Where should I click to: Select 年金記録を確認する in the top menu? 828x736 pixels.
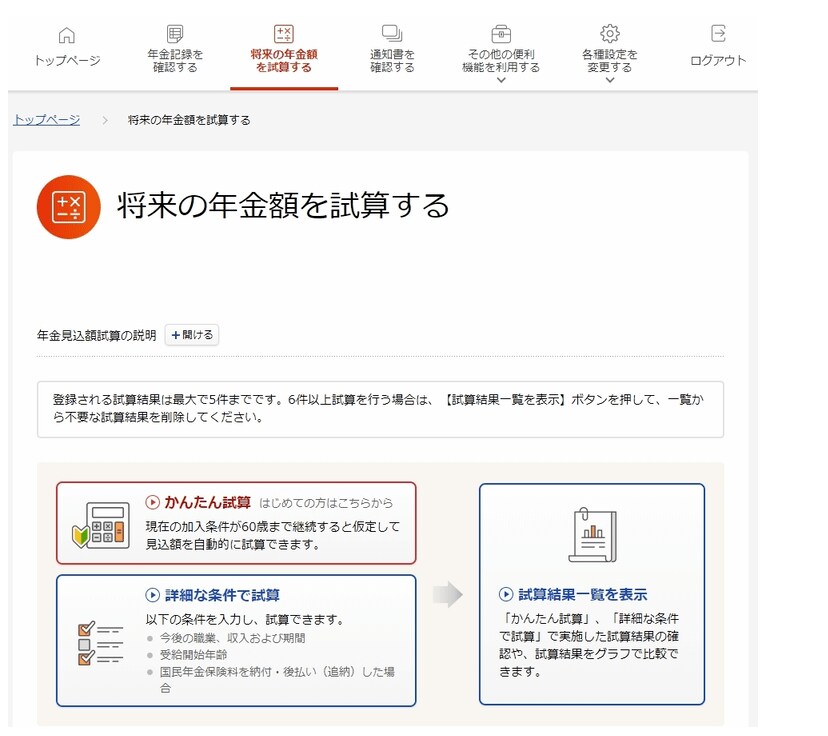pos(173,57)
